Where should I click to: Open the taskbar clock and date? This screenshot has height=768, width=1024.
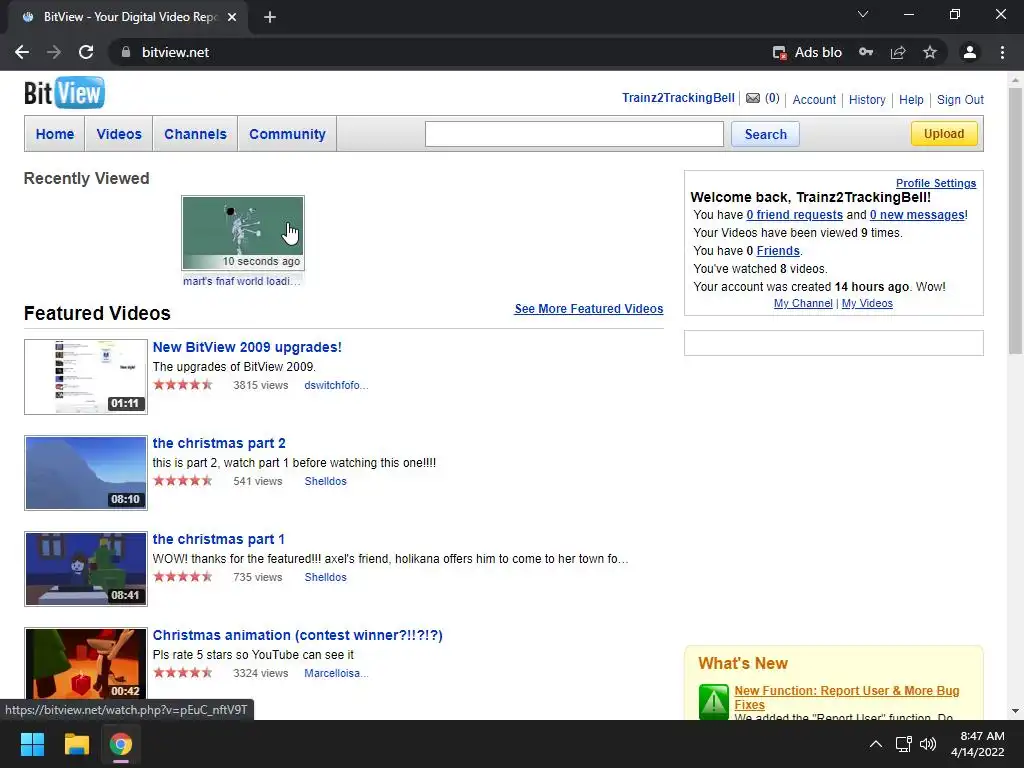pyautogui.click(x=978, y=744)
